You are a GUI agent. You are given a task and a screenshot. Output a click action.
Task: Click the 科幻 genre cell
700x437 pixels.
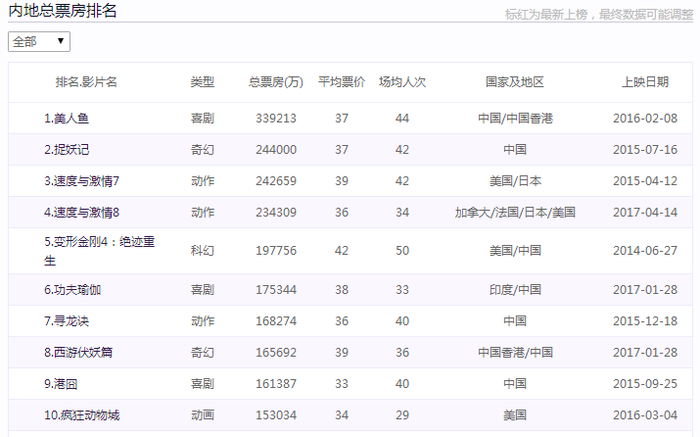coord(202,251)
